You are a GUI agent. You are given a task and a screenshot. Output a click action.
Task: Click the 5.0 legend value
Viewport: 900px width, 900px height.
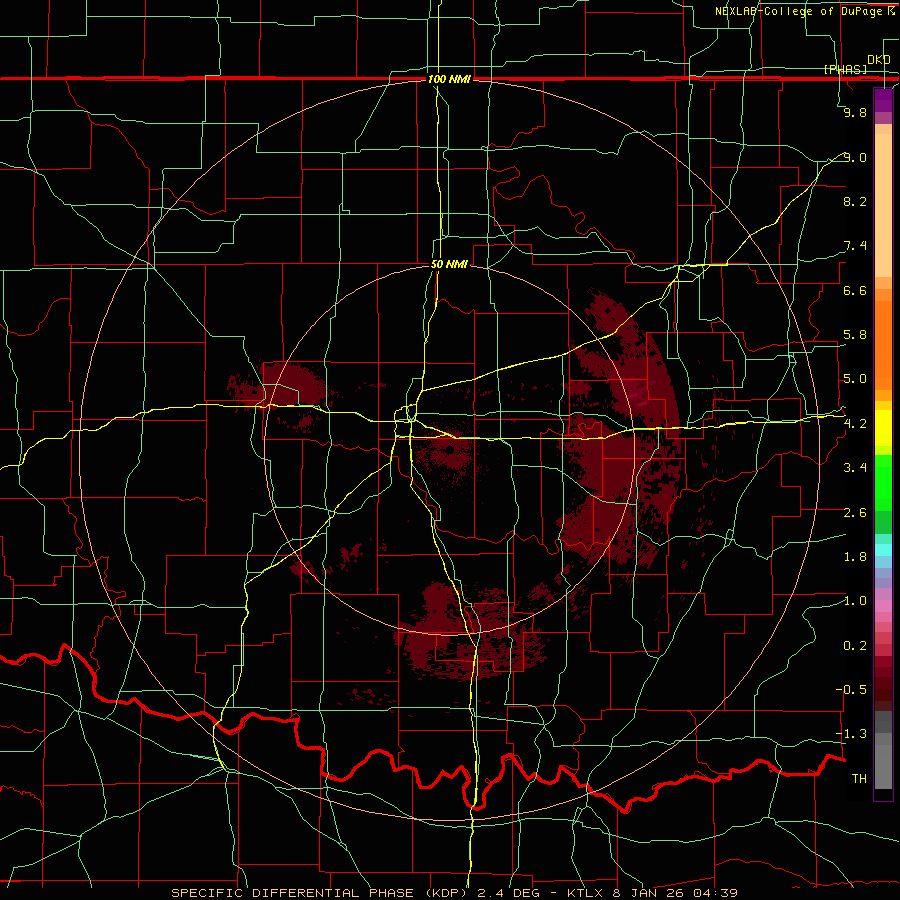(855, 379)
